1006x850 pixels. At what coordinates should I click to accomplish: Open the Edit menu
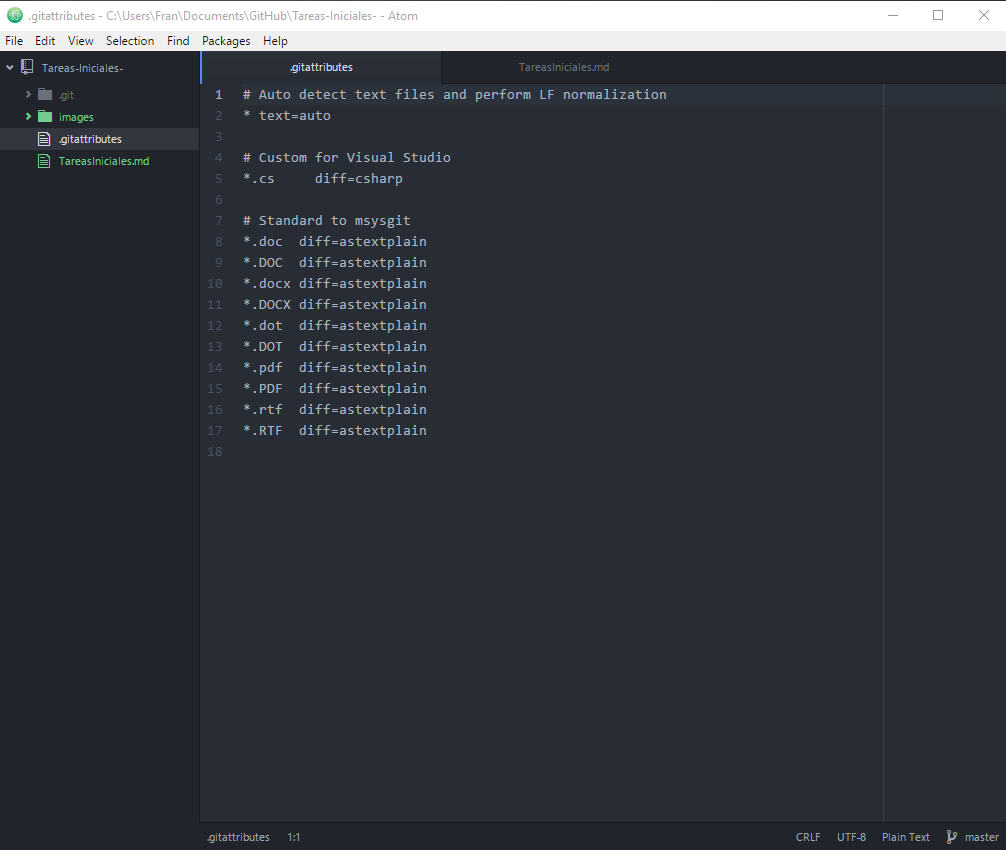coord(45,40)
